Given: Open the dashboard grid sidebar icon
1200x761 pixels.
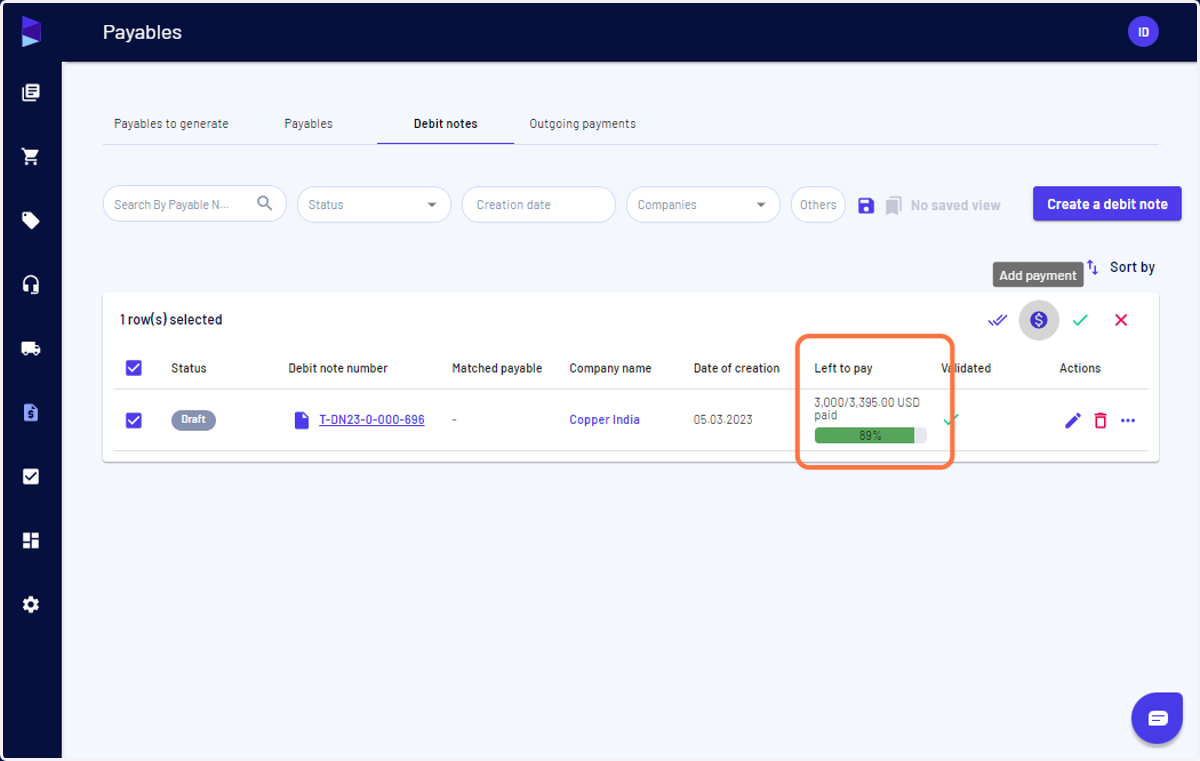Looking at the screenshot, I should [x=31, y=541].
